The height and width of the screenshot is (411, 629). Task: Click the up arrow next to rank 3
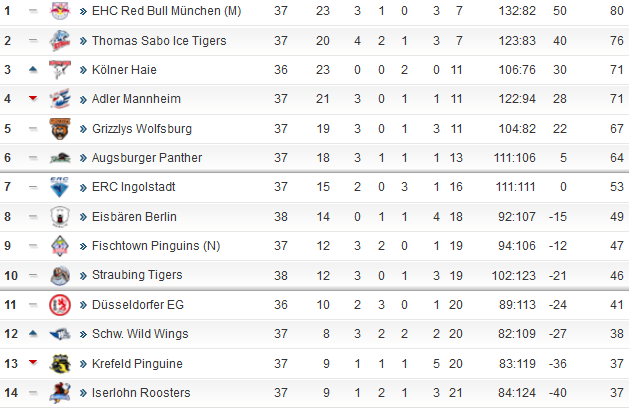click(x=33, y=70)
